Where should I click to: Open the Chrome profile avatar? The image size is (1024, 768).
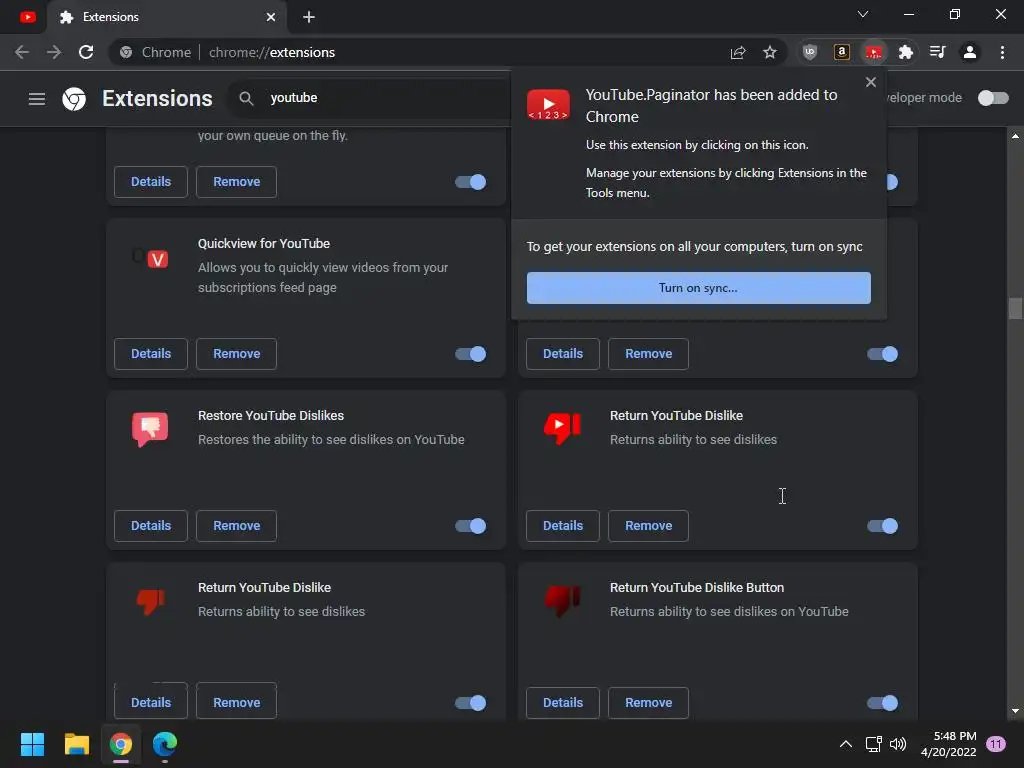(x=970, y=52)
